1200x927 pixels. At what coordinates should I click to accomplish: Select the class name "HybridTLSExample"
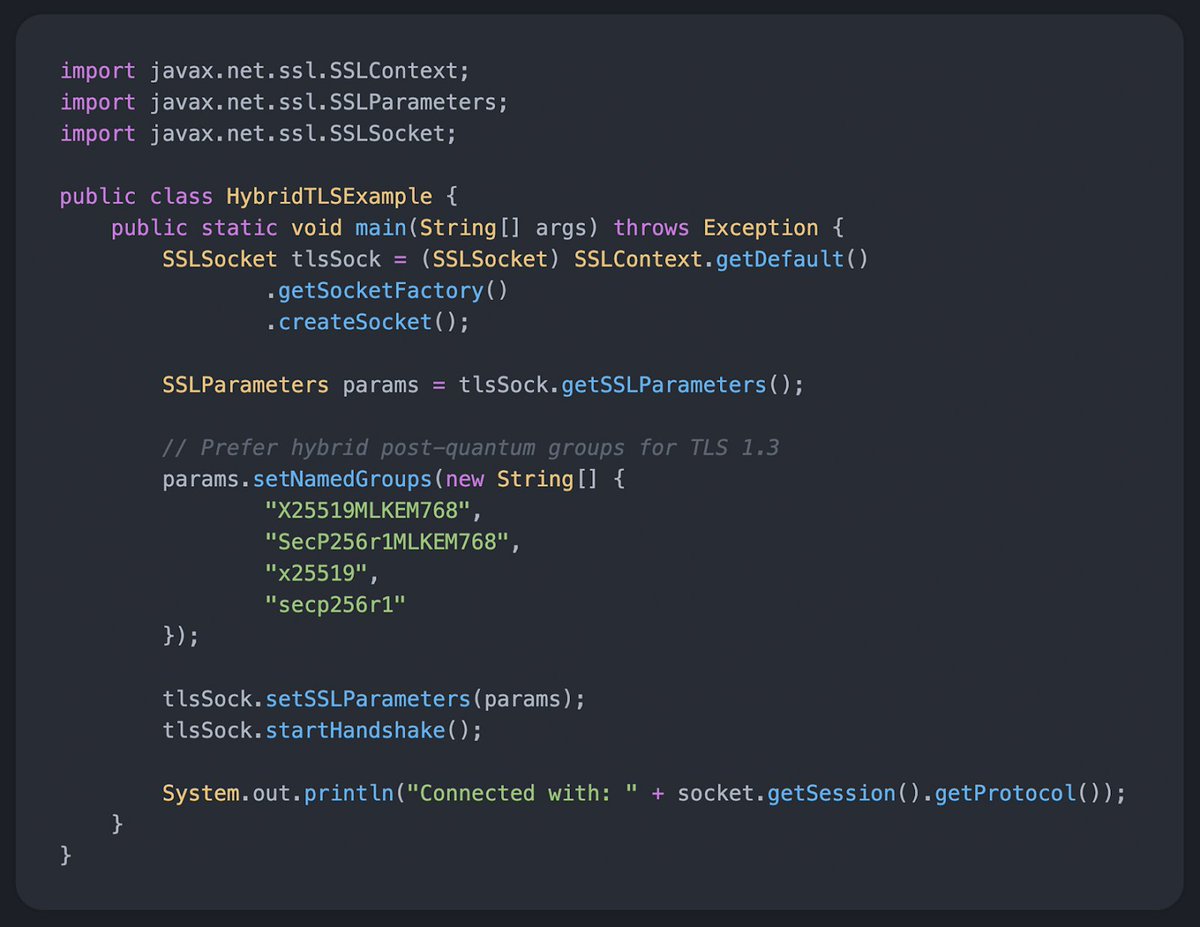[x=329, y=196]
